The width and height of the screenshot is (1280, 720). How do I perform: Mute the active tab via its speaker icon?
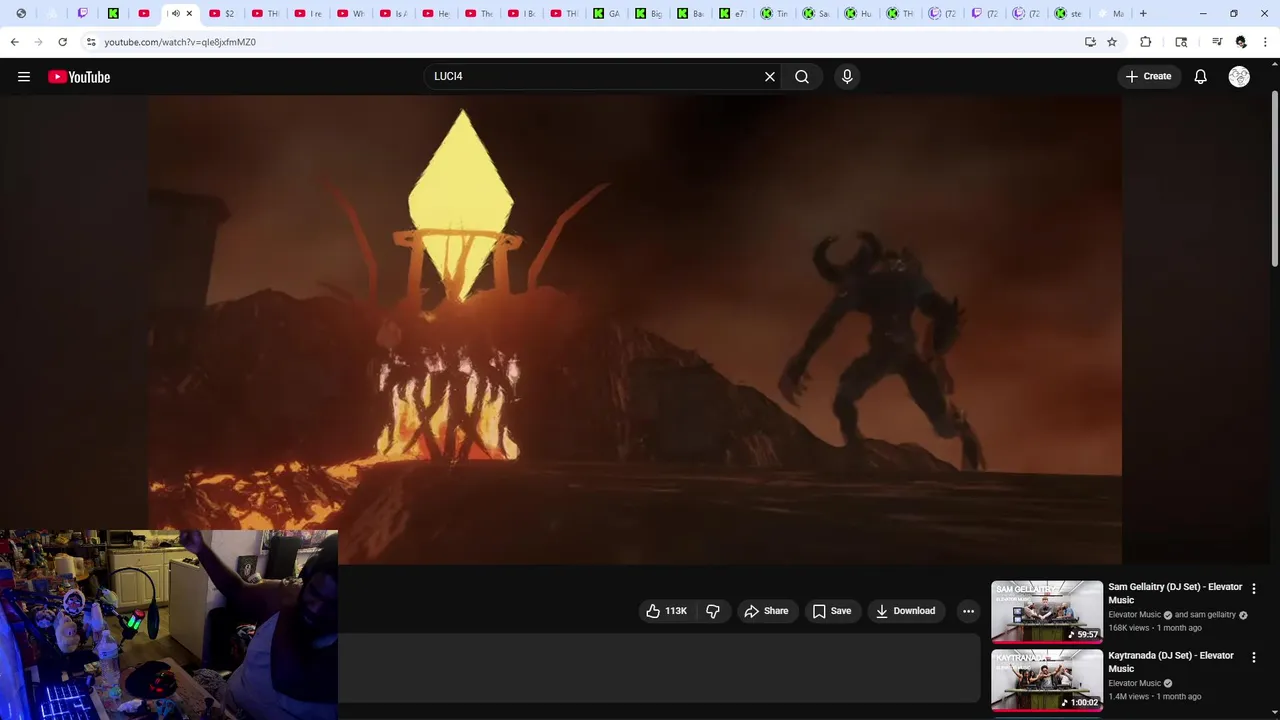click(175, 14)
